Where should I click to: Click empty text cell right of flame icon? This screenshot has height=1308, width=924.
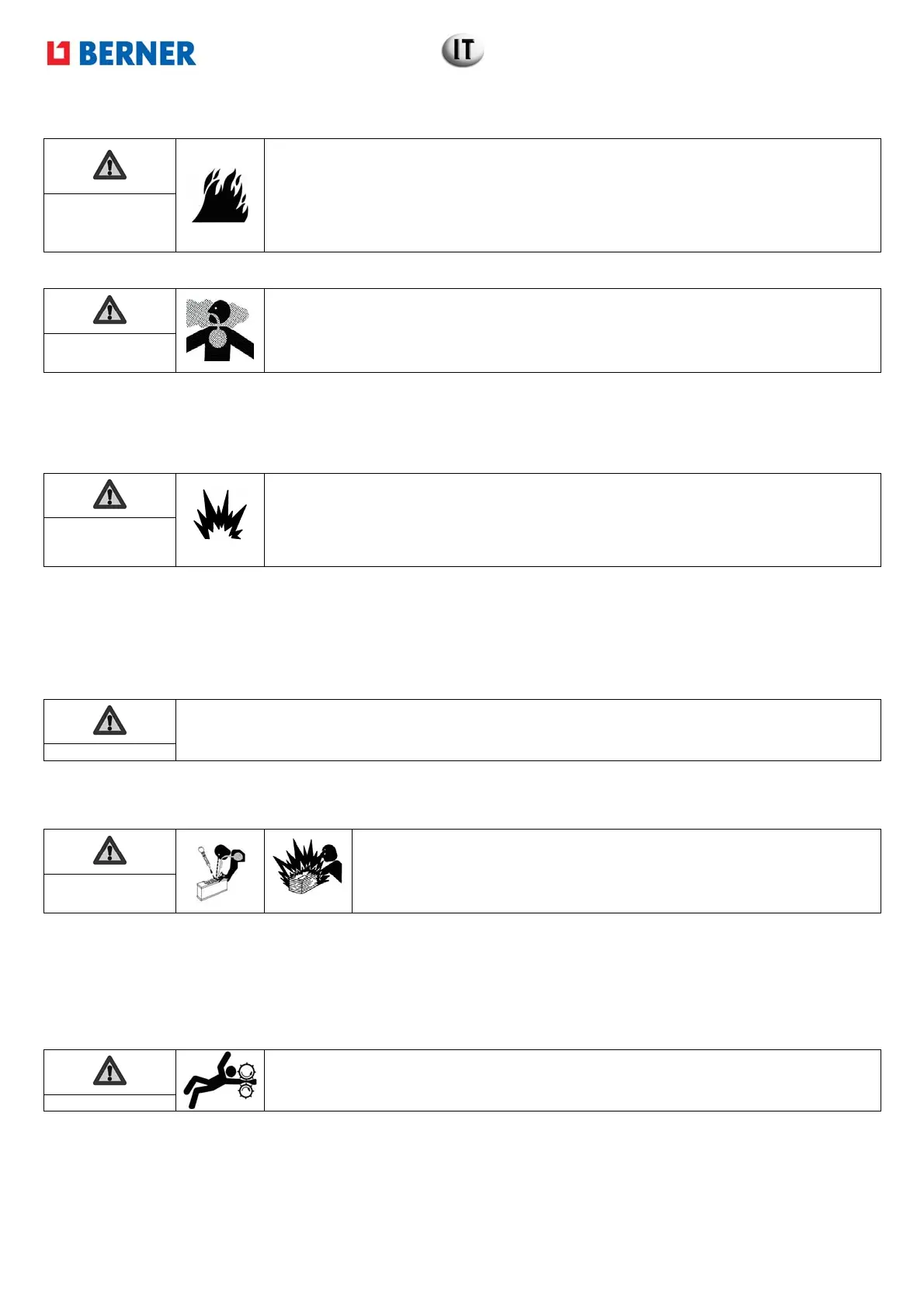[x=572, y=196]
